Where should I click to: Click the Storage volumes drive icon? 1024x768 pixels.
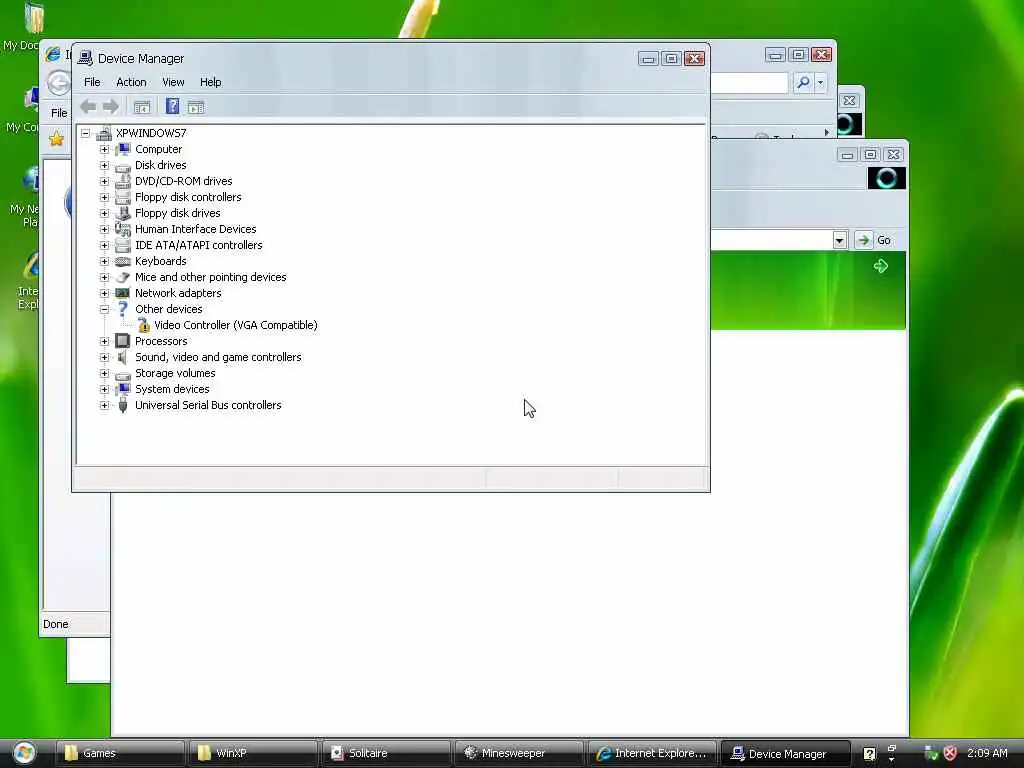click(x=123, y=374)
